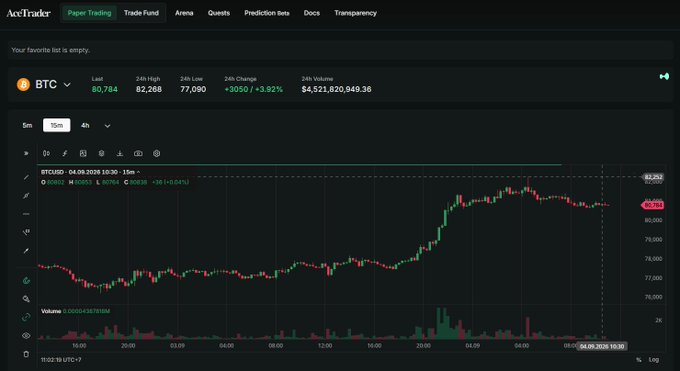Click the red 80,784 current price tag

point(653,205)
